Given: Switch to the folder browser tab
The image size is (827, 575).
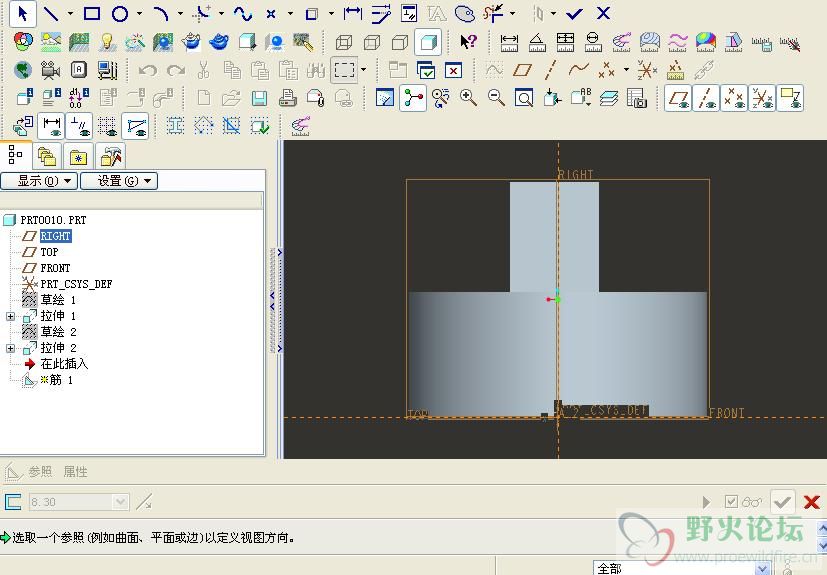Looking at the screenshot, I should pyautogui.click(x=47, y=156).
